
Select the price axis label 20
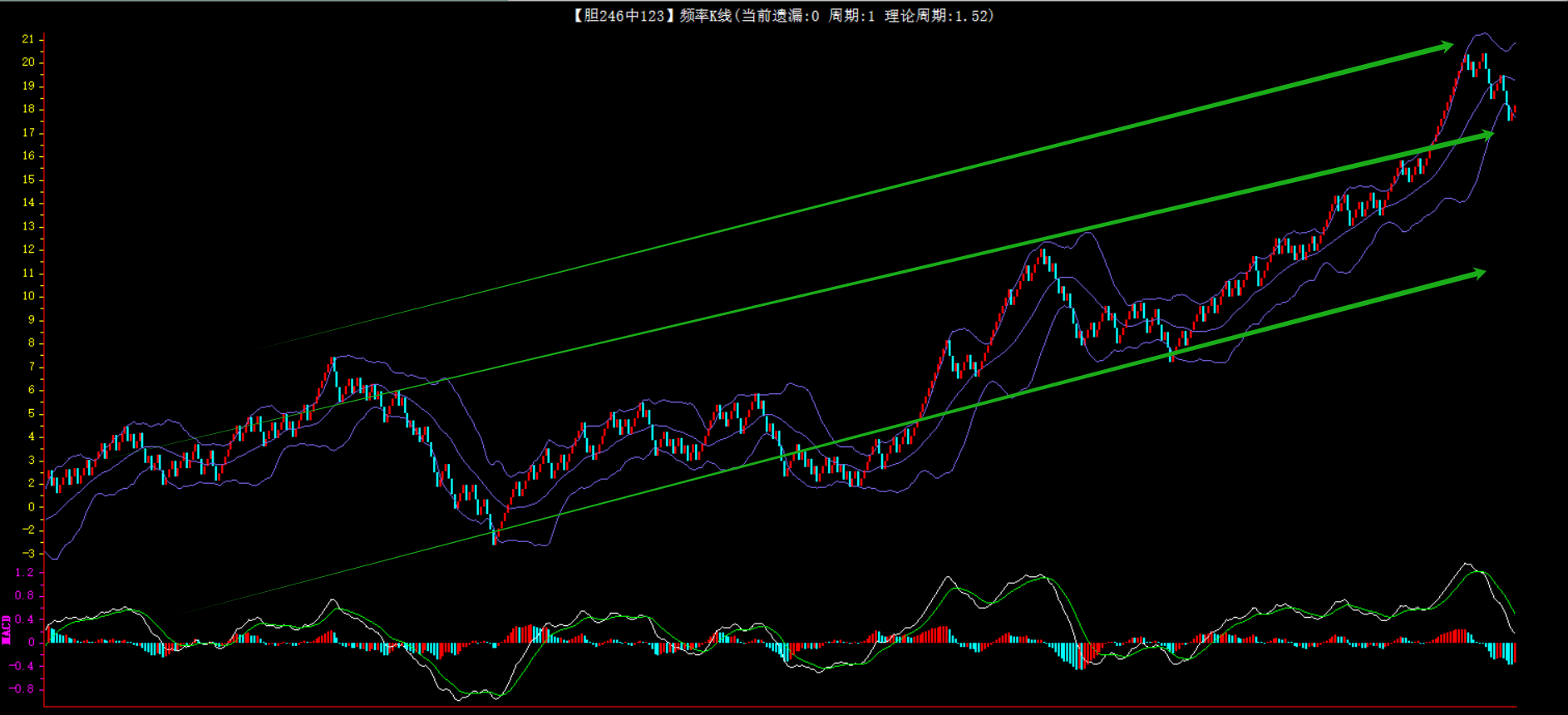point(28,62)
